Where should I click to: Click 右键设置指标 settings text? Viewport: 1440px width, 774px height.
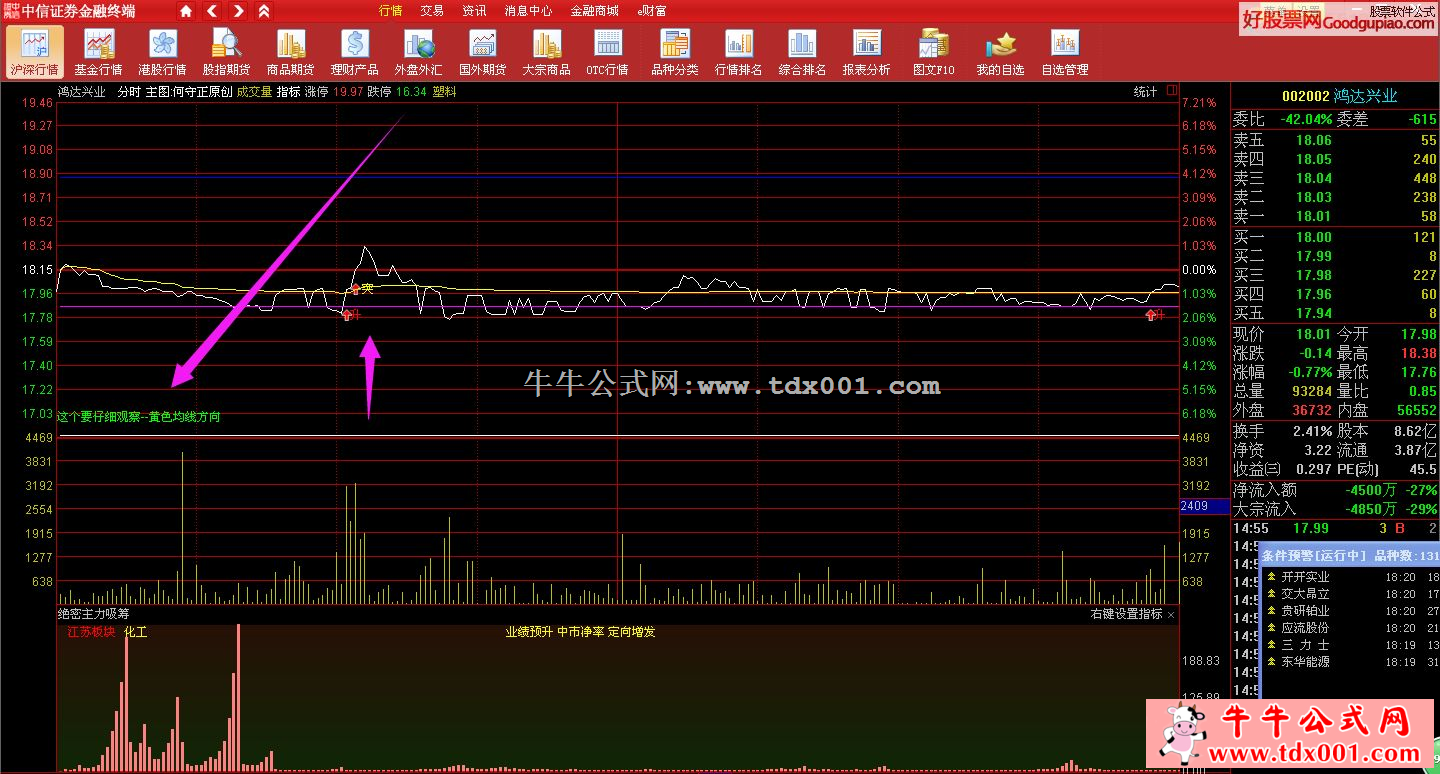(1126, 614)
